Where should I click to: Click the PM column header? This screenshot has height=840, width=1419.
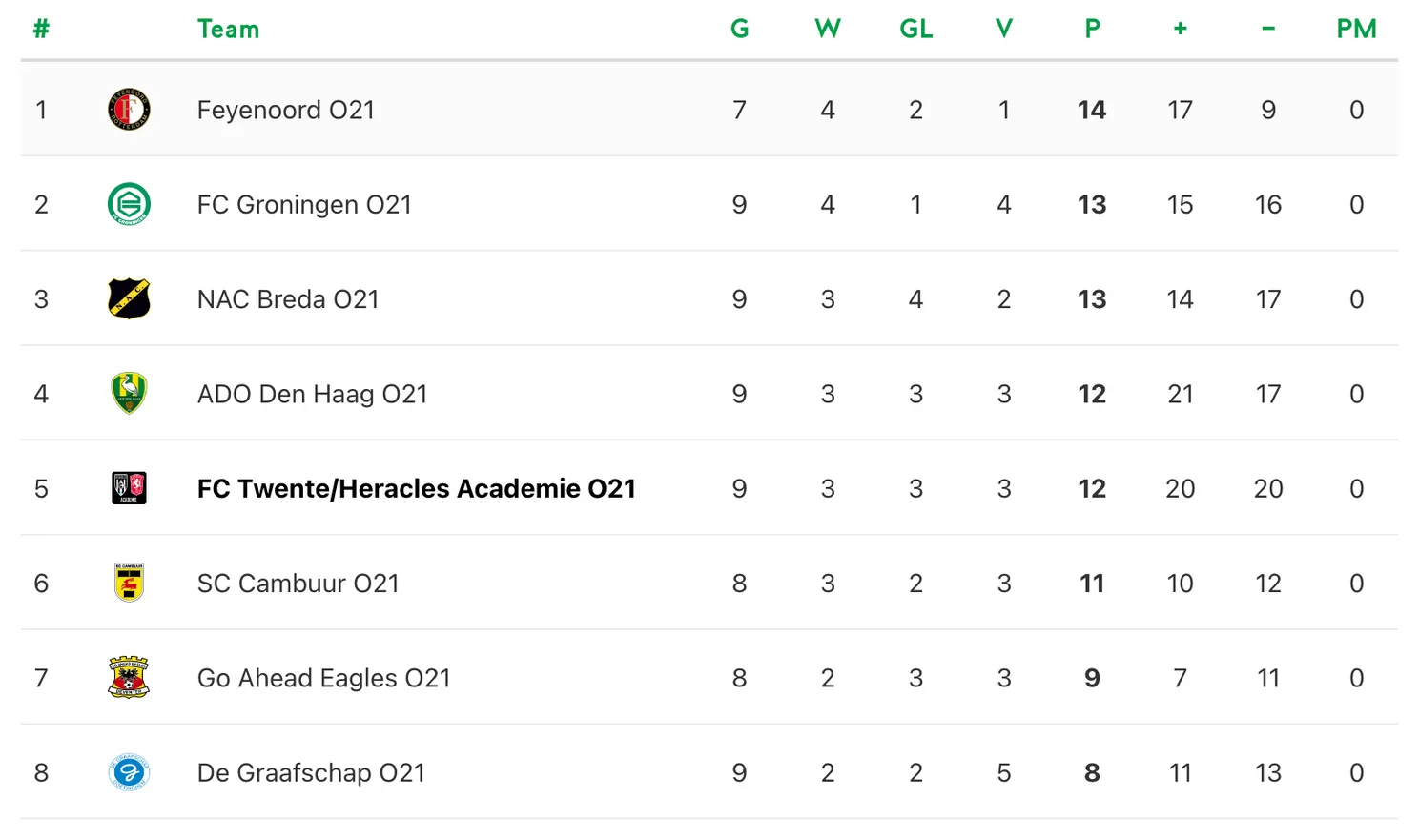pos(1356,30)
